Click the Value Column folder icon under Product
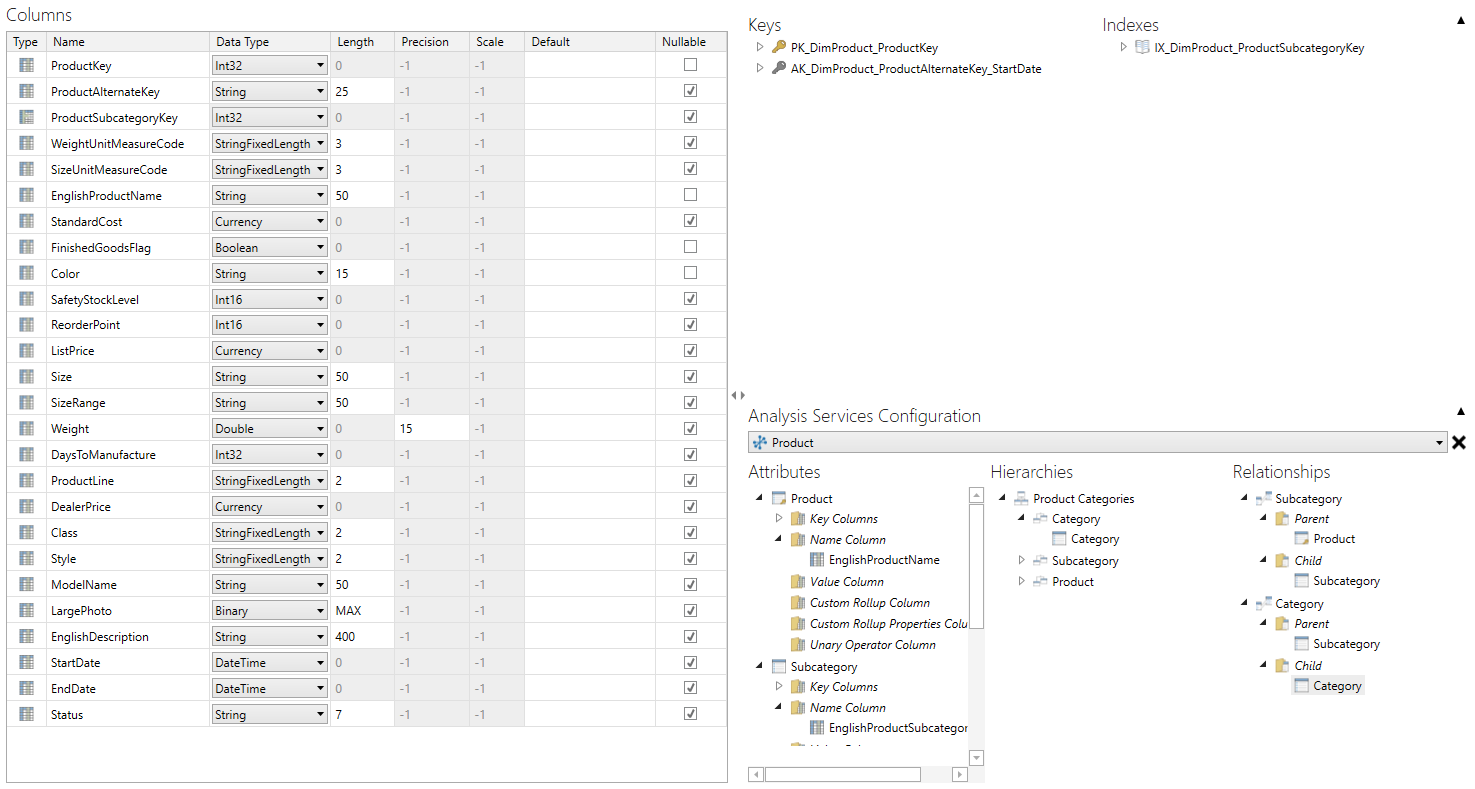The height and width of the screenshot is (789, 1475). tap(797, 582)
